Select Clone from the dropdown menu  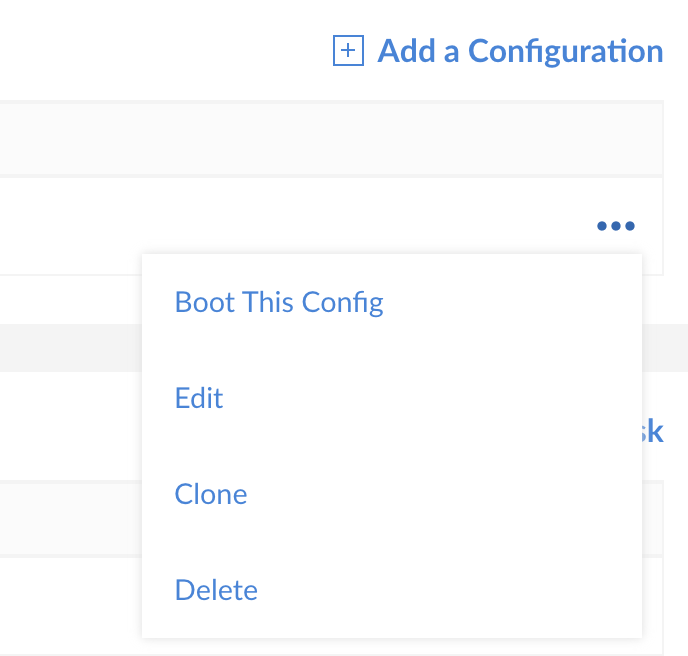(211, 494)
